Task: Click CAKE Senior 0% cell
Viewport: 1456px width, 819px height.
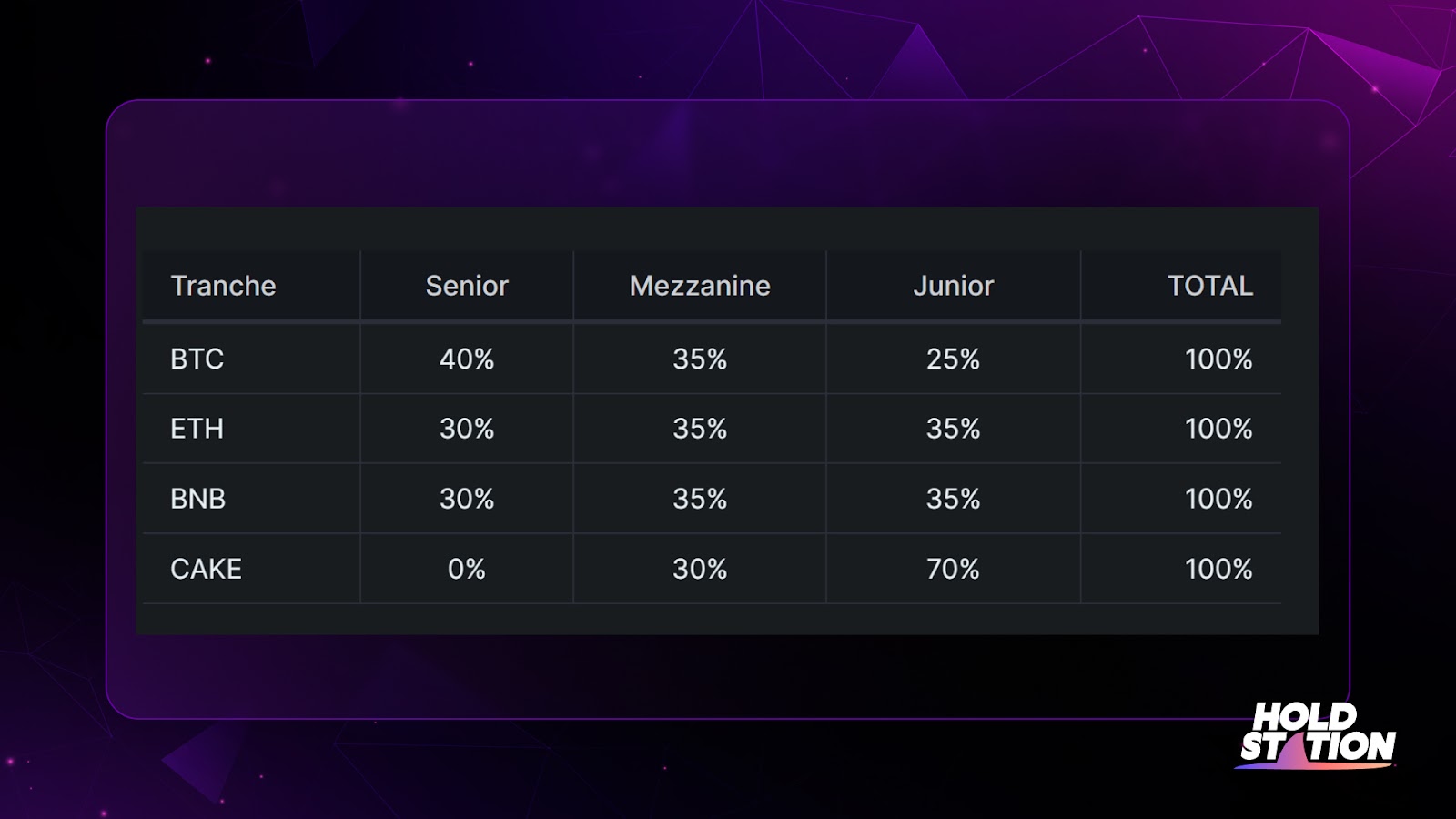Action: point(467,569)
